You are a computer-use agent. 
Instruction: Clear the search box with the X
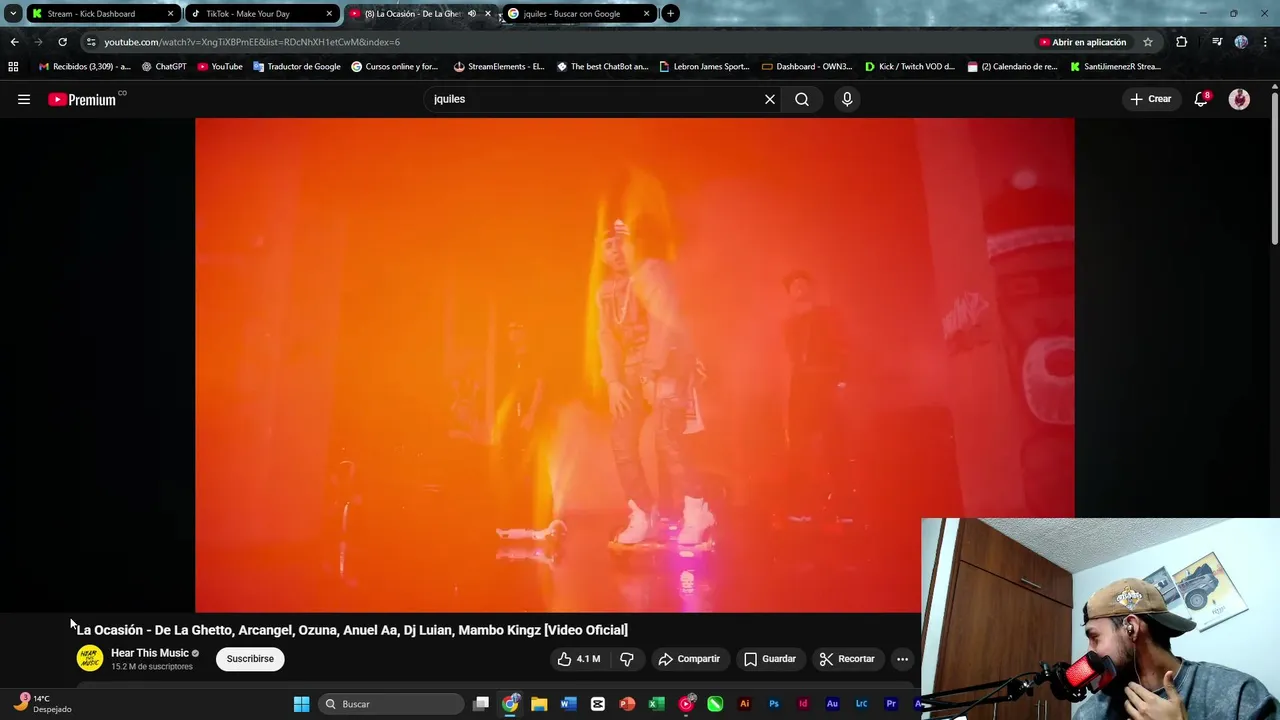pyautogui.click(x=770, y=99)
